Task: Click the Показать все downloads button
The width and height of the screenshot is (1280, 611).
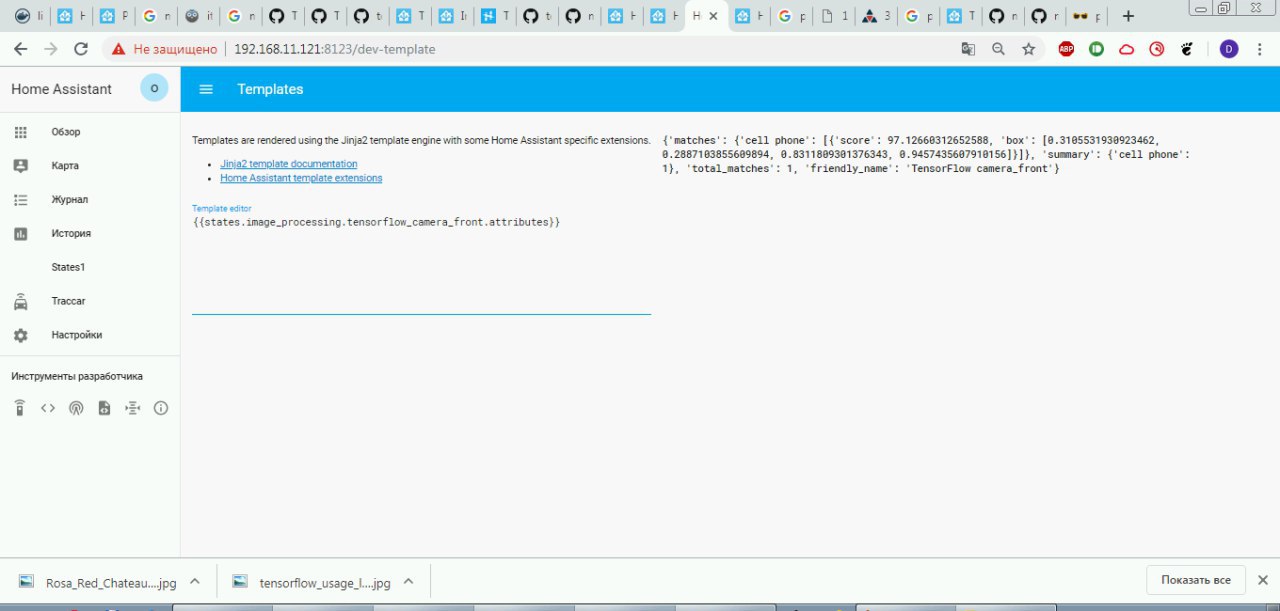Action: [x=1195, y=580]
